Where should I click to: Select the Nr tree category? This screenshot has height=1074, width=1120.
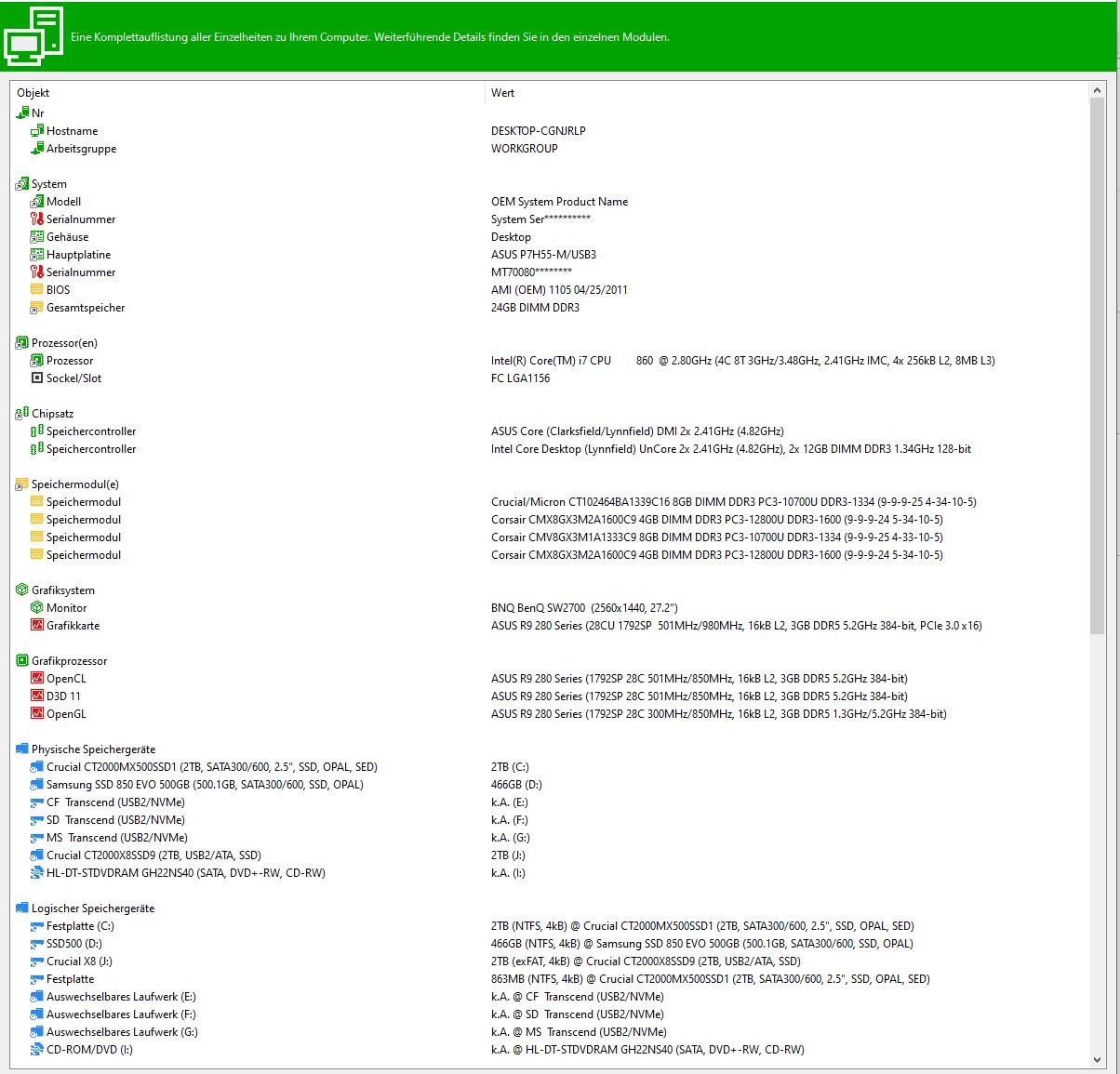point(38,113)
